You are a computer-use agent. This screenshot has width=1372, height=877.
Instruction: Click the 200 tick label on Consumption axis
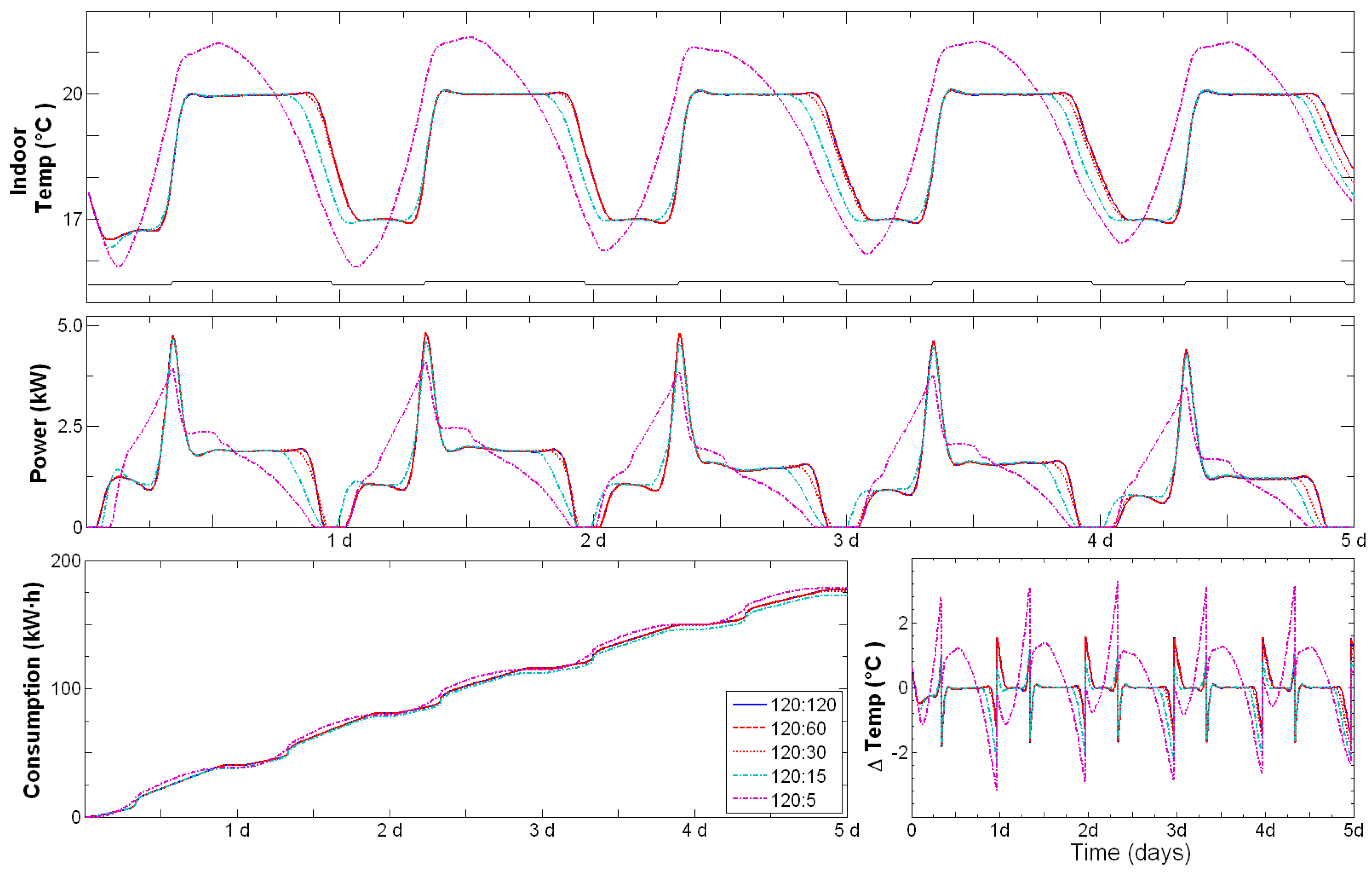point(66,561)
